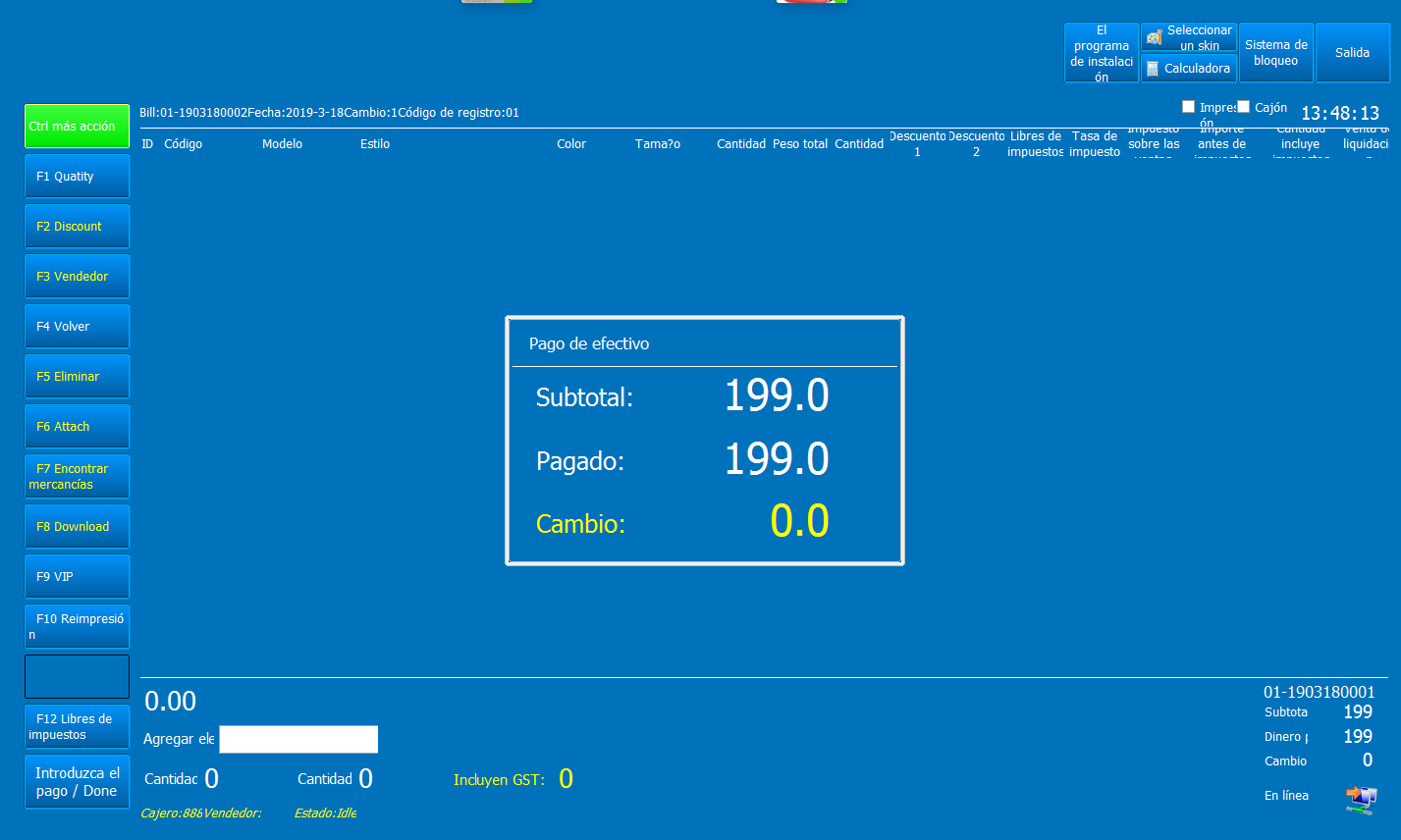The image size is (1401, 840).
Task: Focus the Agregar ele input field
Action: (x=298, y=739)
